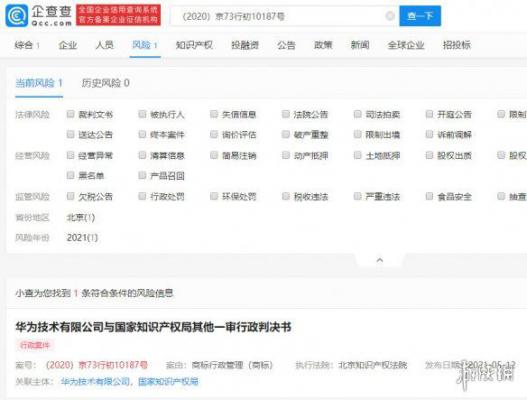The width and height of the screenshot is (527, 400).
Task: Filter by province 北京(1)
Action: (x=81, y=217)
